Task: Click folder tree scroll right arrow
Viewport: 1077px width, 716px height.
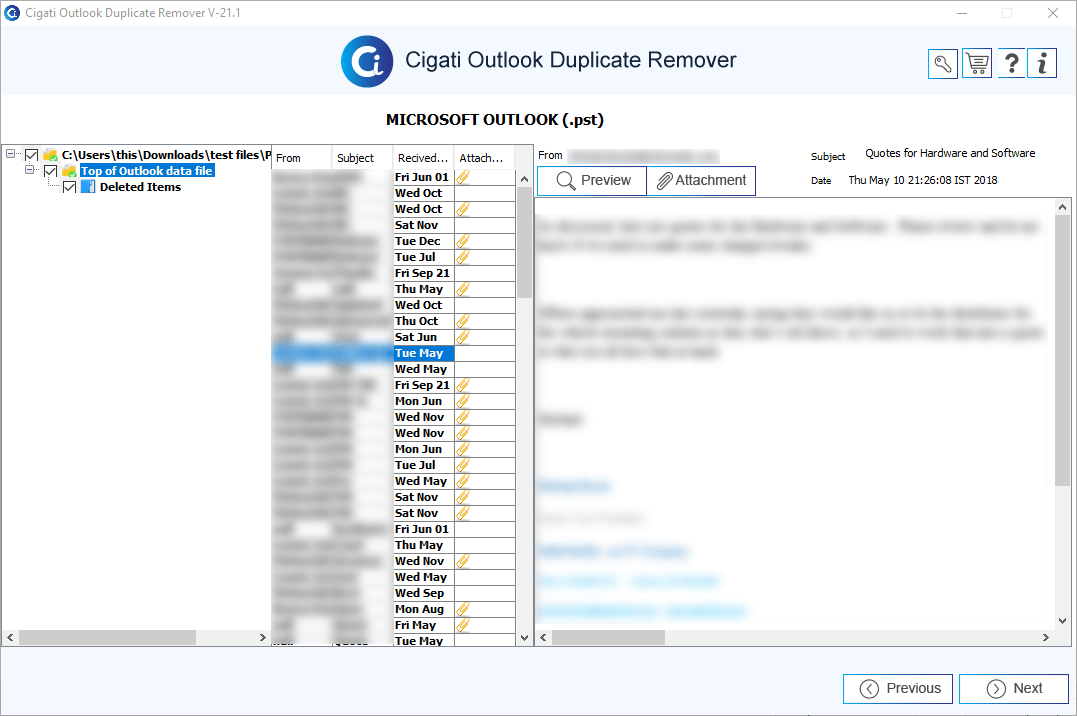Action: (x=262, y=638)
